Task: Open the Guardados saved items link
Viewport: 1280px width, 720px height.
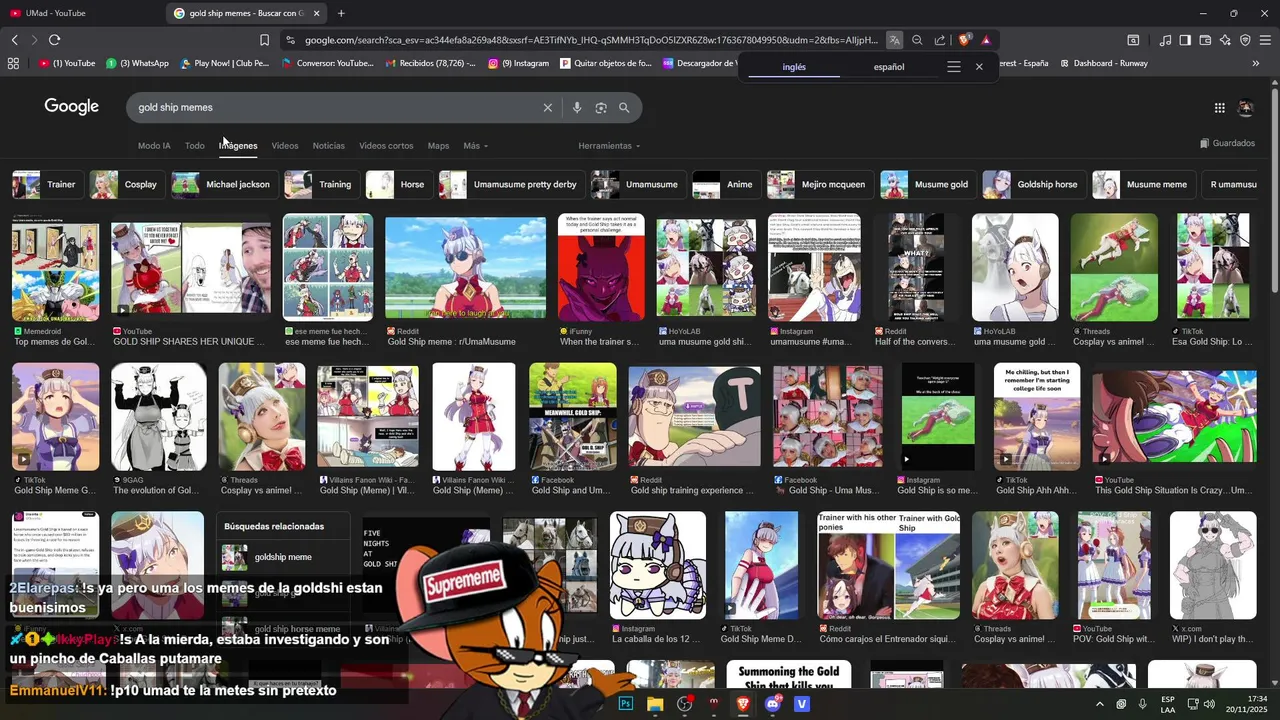Action: (1228, 143)
